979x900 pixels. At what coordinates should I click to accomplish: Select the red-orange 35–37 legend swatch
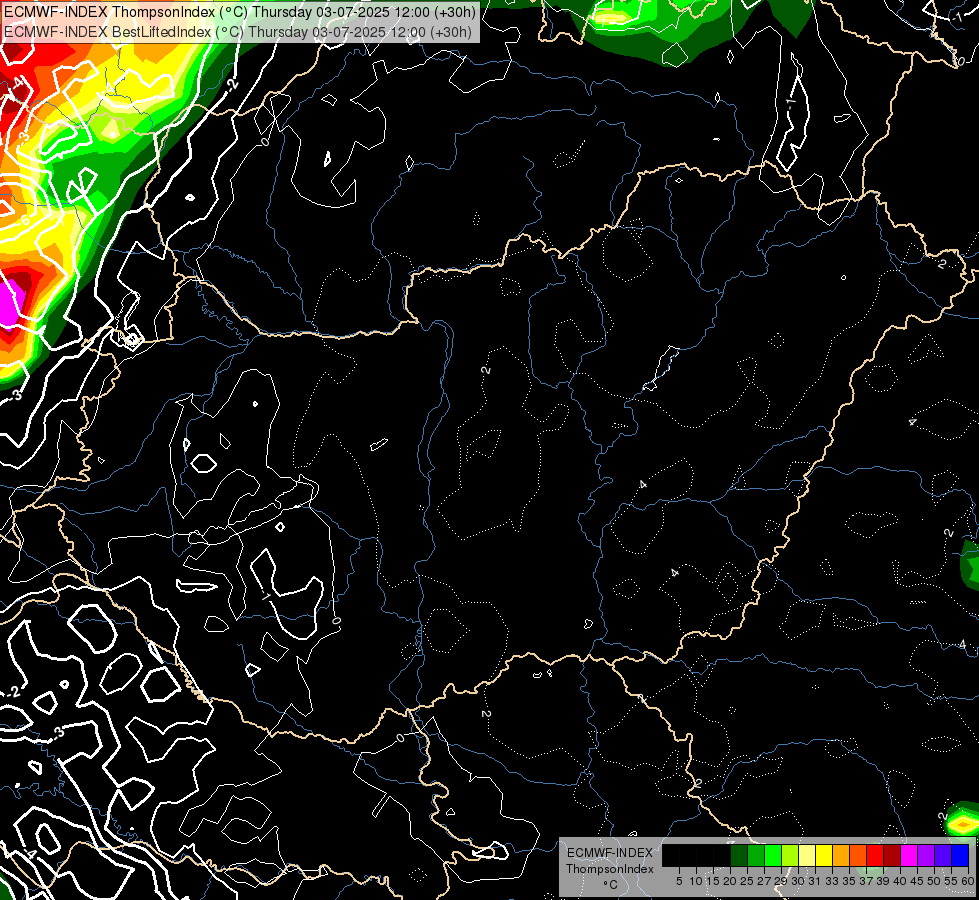(x=858, y=855)
